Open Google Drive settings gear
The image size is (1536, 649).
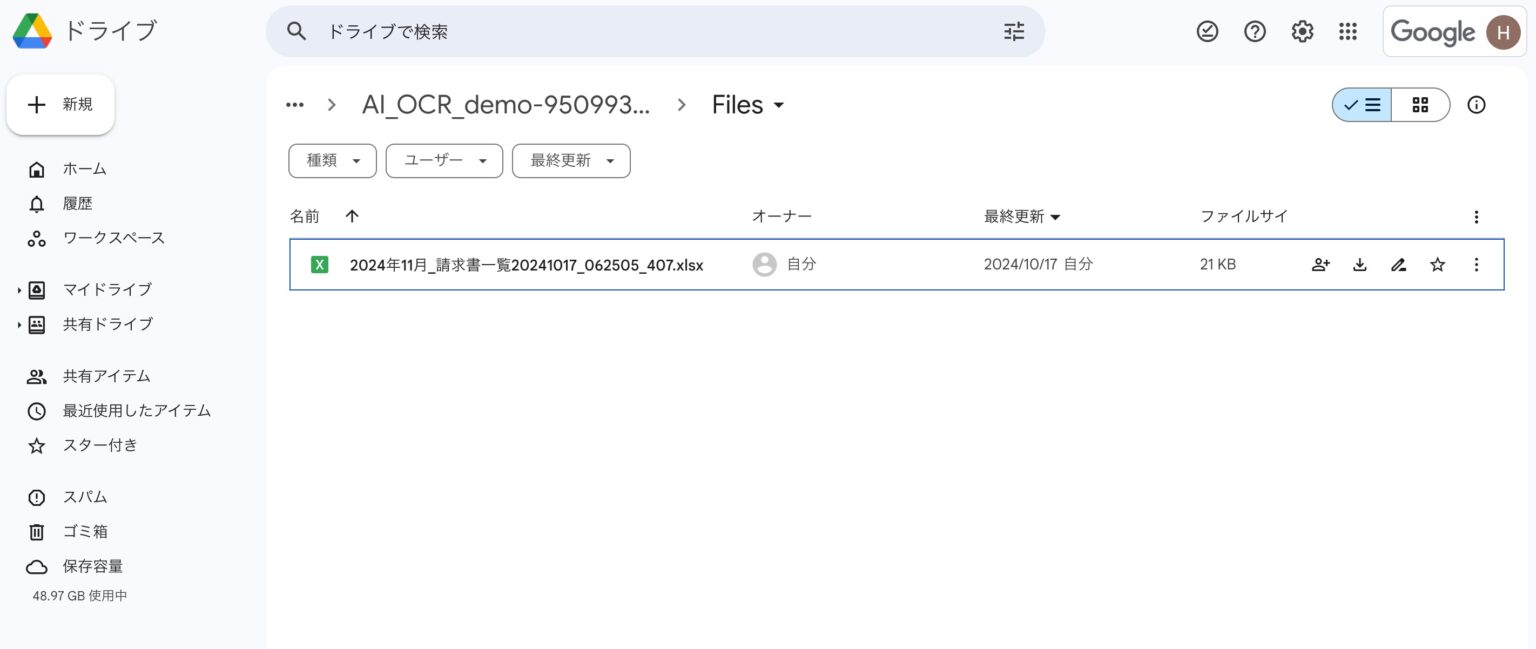pyautogui.click(x=1302, y=31)
